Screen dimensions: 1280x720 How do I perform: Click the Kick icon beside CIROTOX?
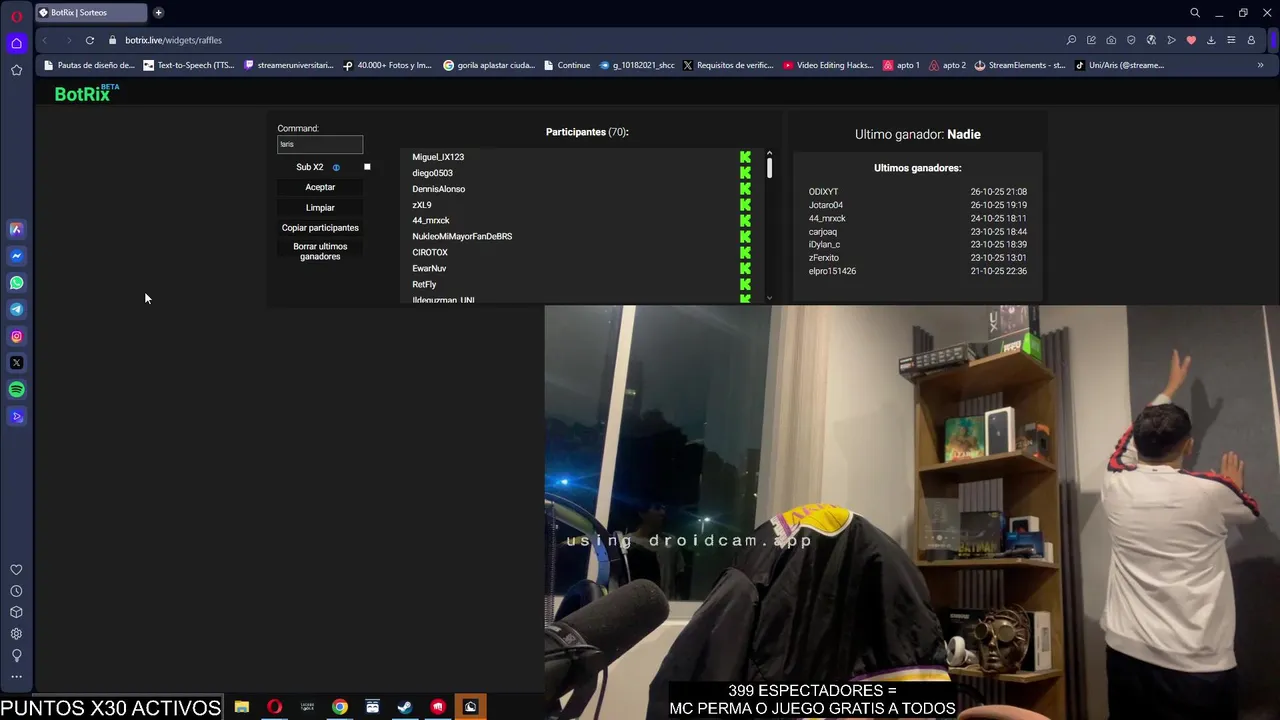coord(745,253)
